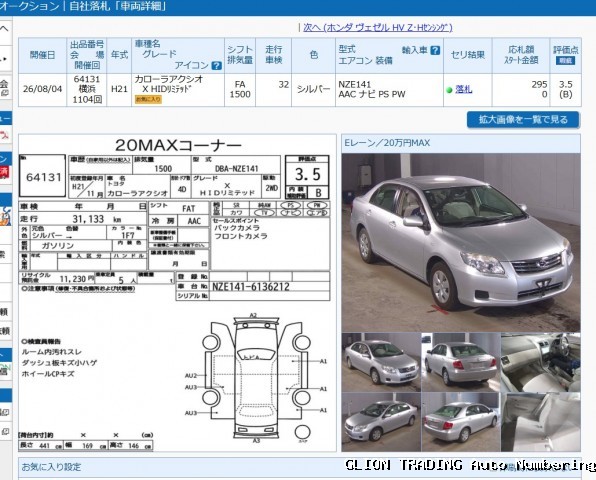
Task: Open the front-right side view thumbnail
Action: point(381,422)
